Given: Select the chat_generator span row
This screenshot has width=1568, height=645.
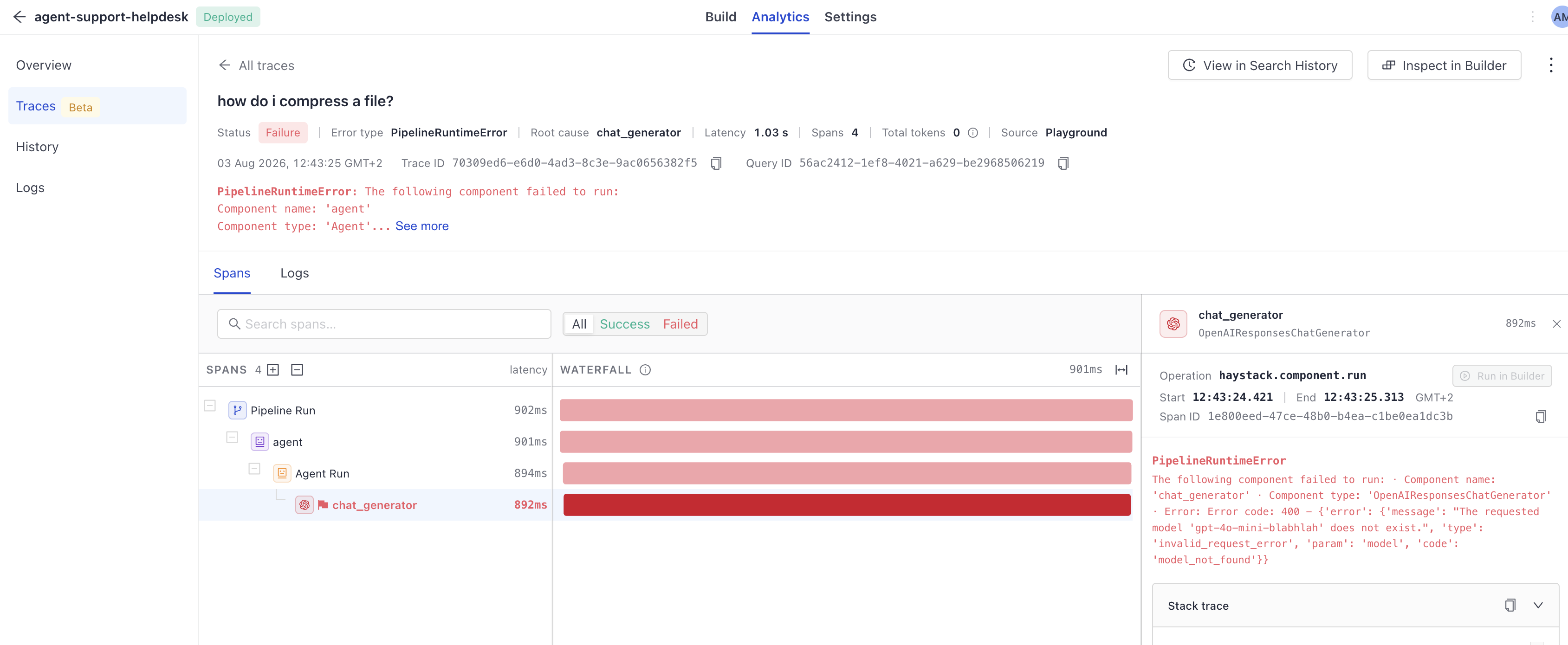Looking at the screenshot, I should (x=375, y=505).
